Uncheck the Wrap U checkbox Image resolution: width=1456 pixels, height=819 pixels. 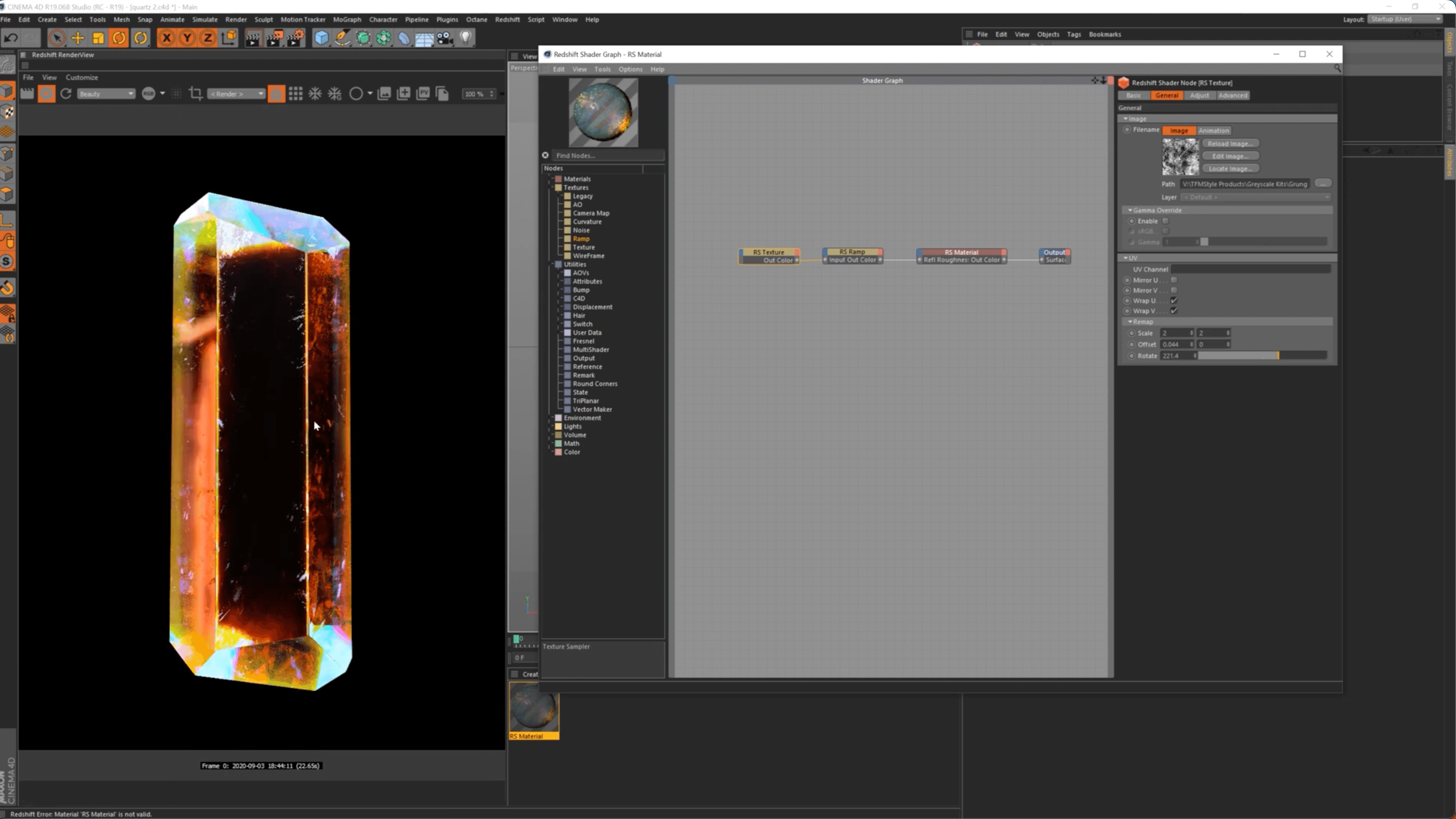pos(1174,301)
